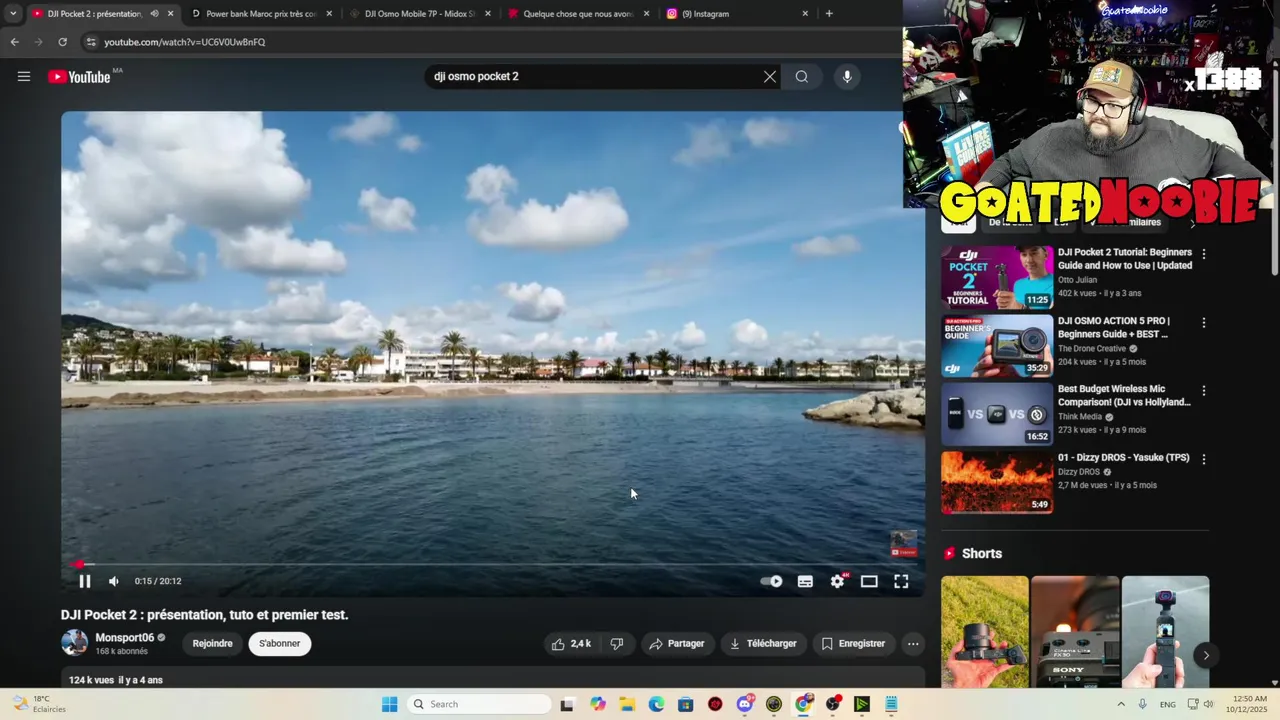
Task: Show hidden system tray icons
Action: coord(1121,704)
